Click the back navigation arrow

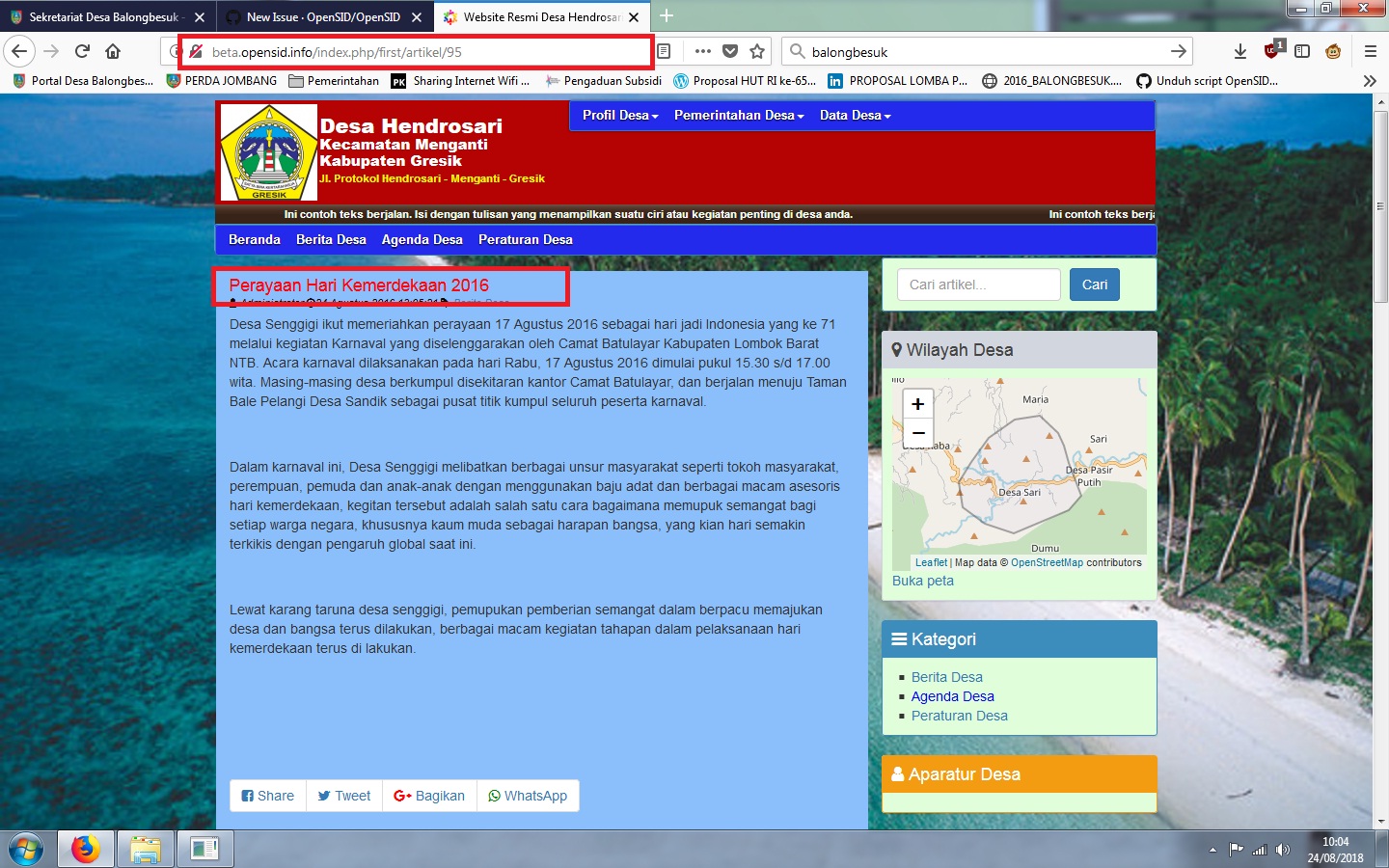(x=19, y=51)
